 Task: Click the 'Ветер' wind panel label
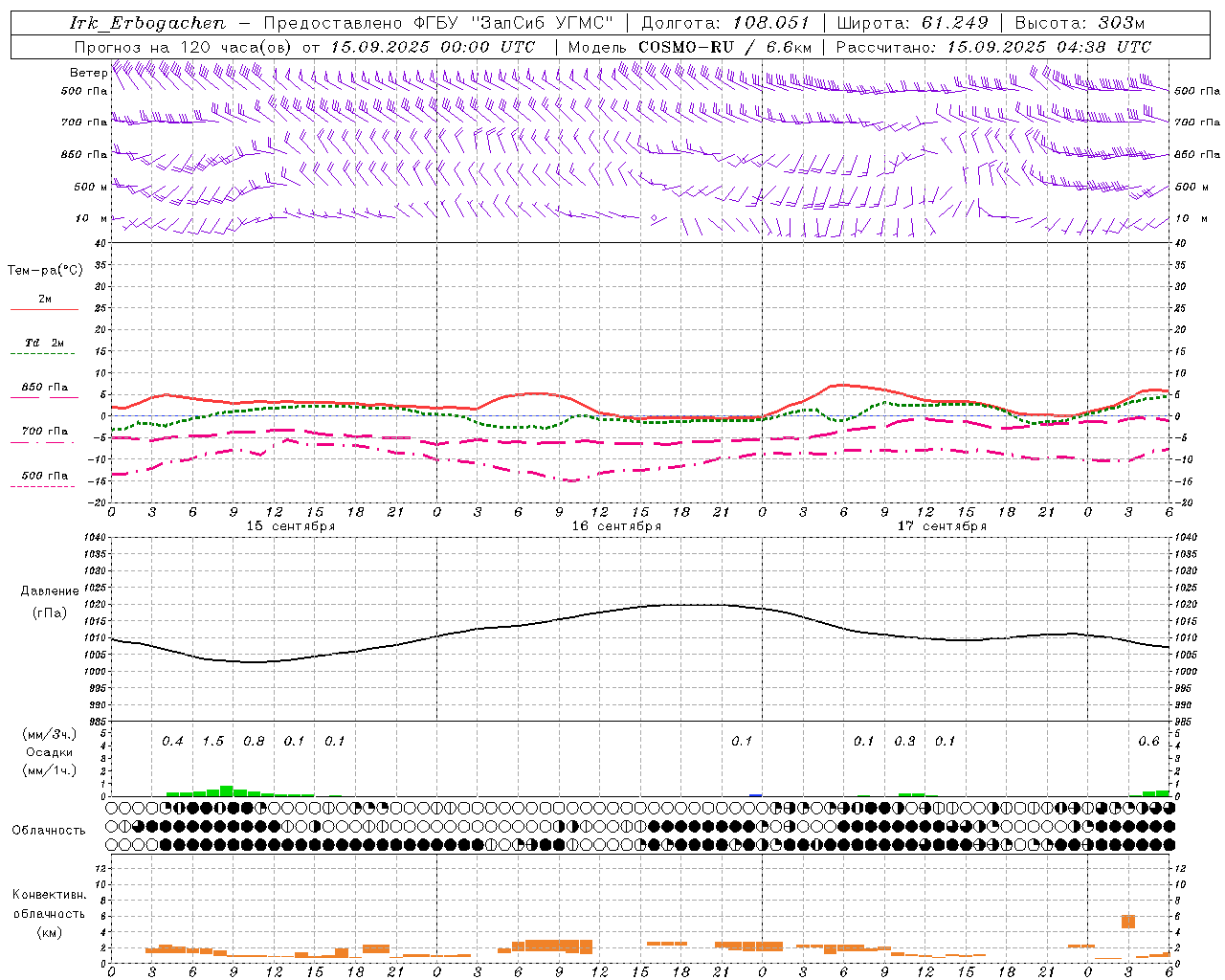click(88, 72)
